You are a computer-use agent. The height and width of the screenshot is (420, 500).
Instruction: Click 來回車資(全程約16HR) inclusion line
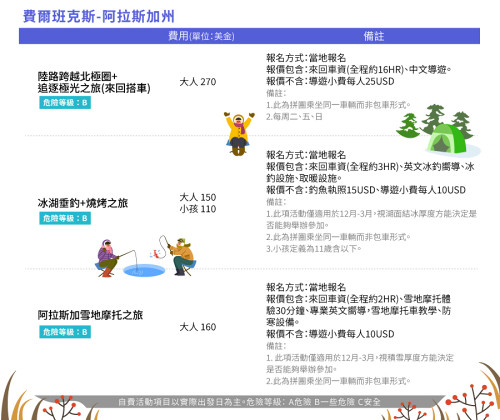[359, 70]
